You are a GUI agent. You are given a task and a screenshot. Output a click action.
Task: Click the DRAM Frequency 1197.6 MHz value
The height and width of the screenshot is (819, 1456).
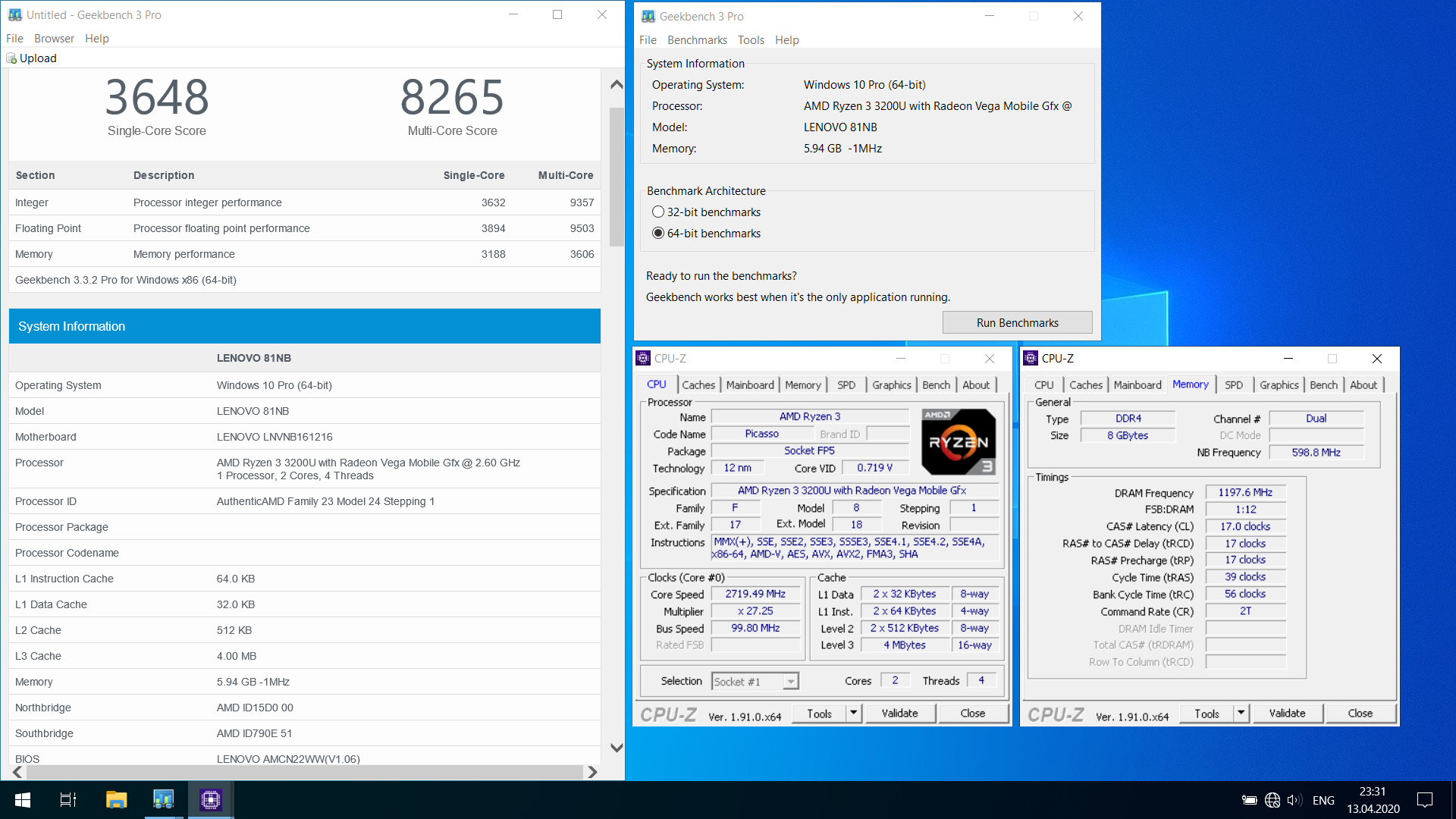coord(1245,493)
